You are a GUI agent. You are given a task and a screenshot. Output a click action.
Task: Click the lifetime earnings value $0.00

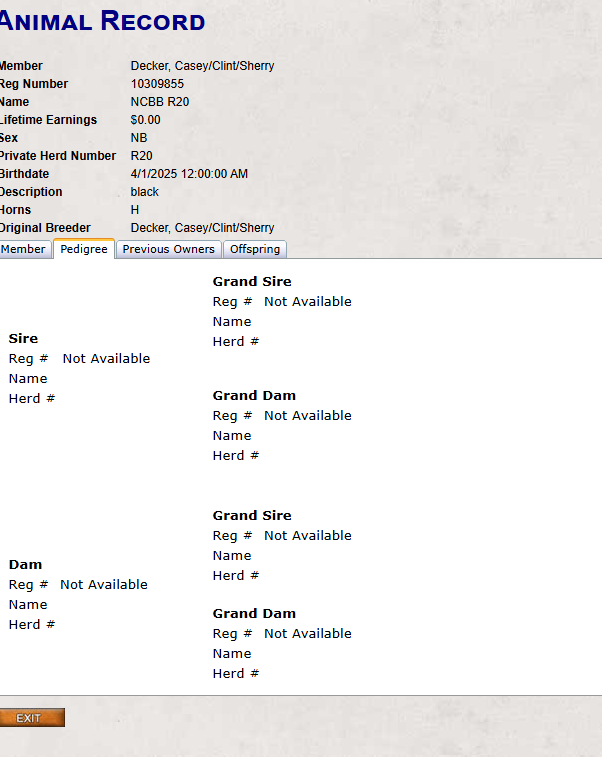pos(145,120)
